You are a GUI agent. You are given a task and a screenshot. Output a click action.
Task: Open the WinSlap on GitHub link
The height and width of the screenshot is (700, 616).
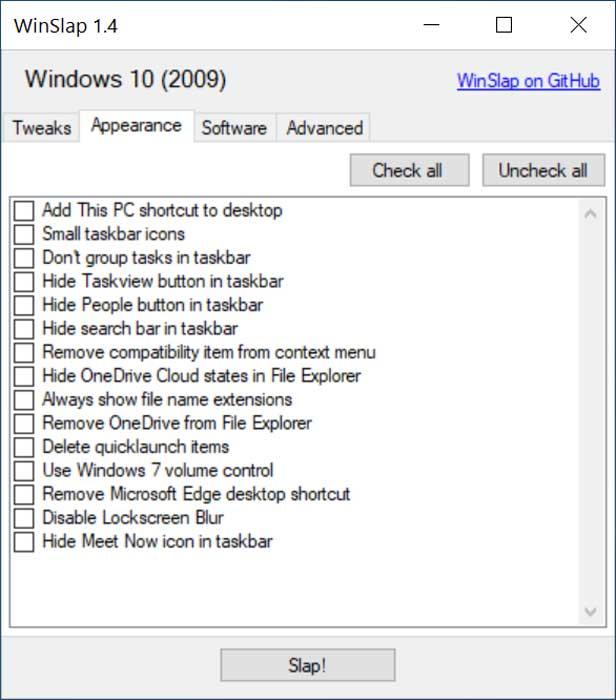click(528, 81)
